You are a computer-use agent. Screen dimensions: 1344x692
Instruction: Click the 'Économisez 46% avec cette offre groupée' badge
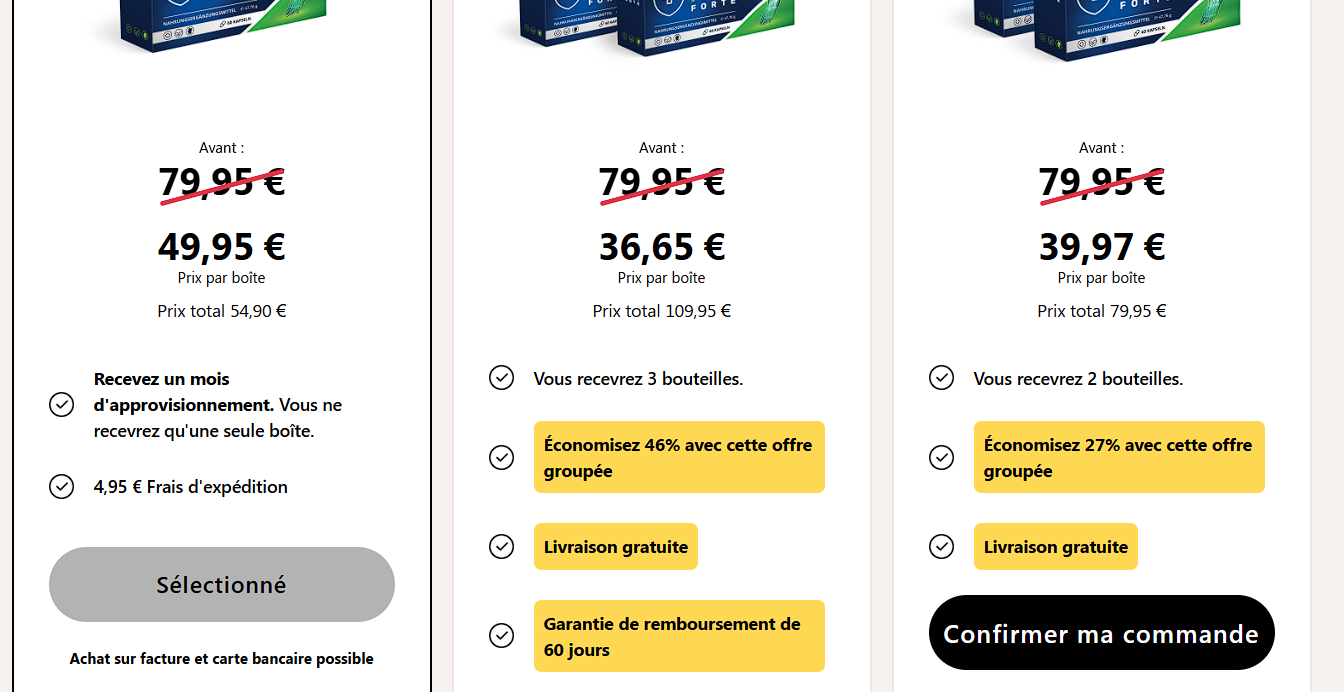679,457
